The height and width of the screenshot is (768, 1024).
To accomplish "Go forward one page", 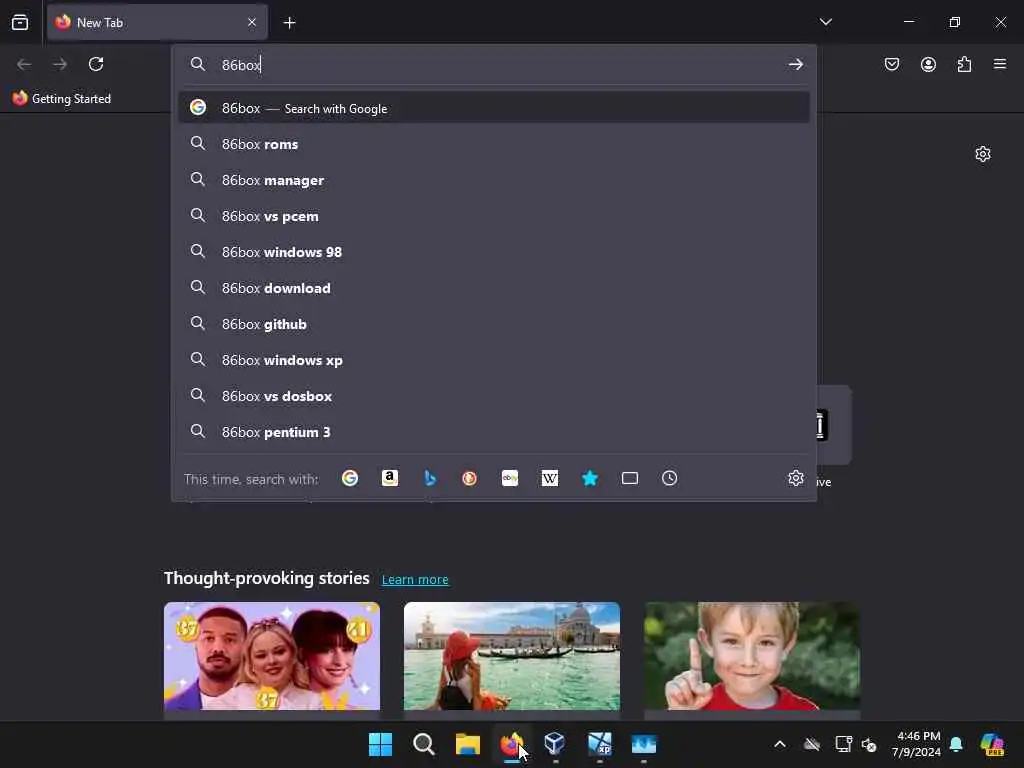I will coord(59,64).
